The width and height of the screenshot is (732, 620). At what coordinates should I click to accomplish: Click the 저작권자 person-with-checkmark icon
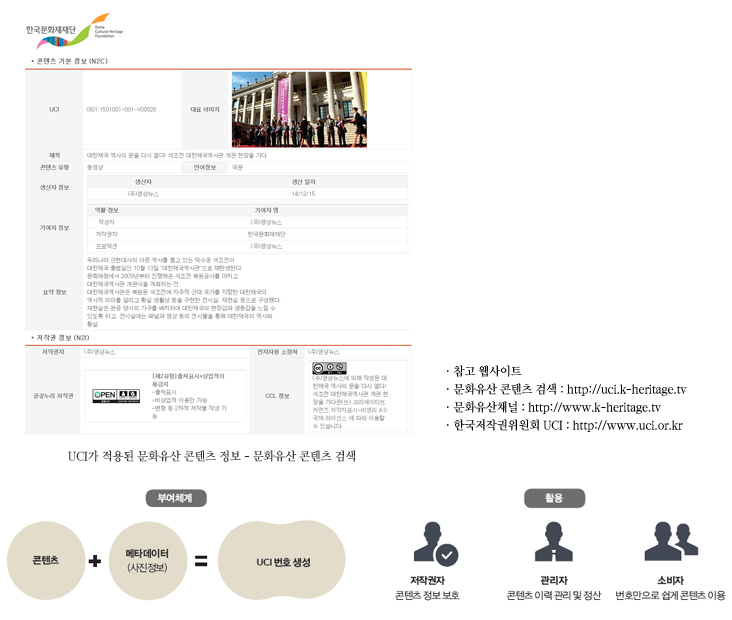point(436,544)
